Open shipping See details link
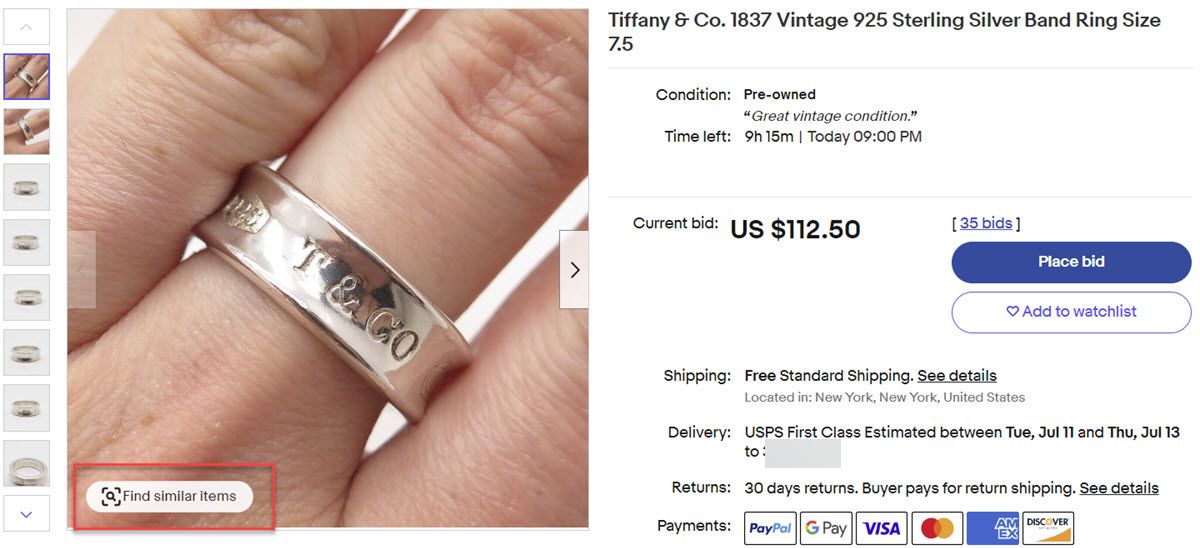1200x548 pixels. [957, 376]
